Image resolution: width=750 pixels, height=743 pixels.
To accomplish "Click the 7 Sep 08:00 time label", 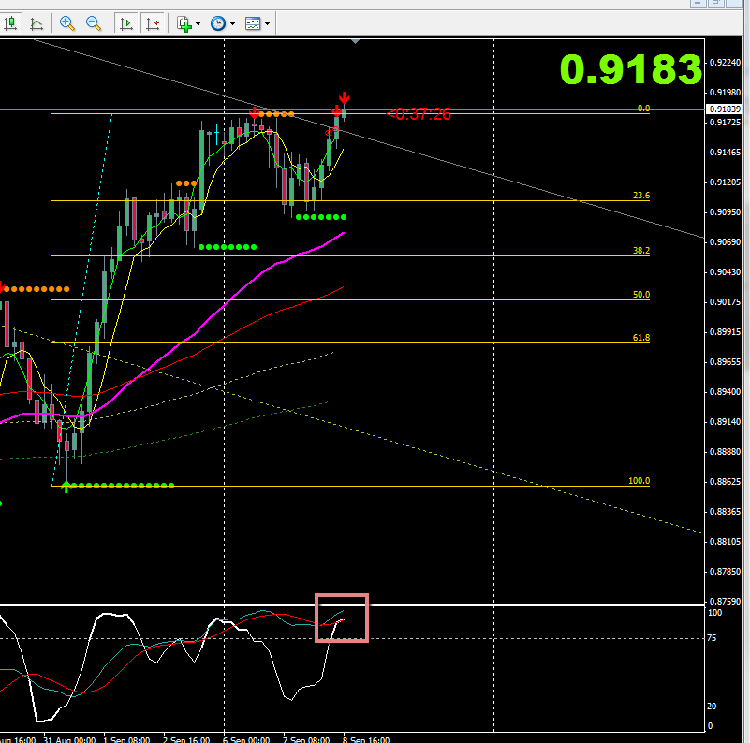I will [307, 739].
